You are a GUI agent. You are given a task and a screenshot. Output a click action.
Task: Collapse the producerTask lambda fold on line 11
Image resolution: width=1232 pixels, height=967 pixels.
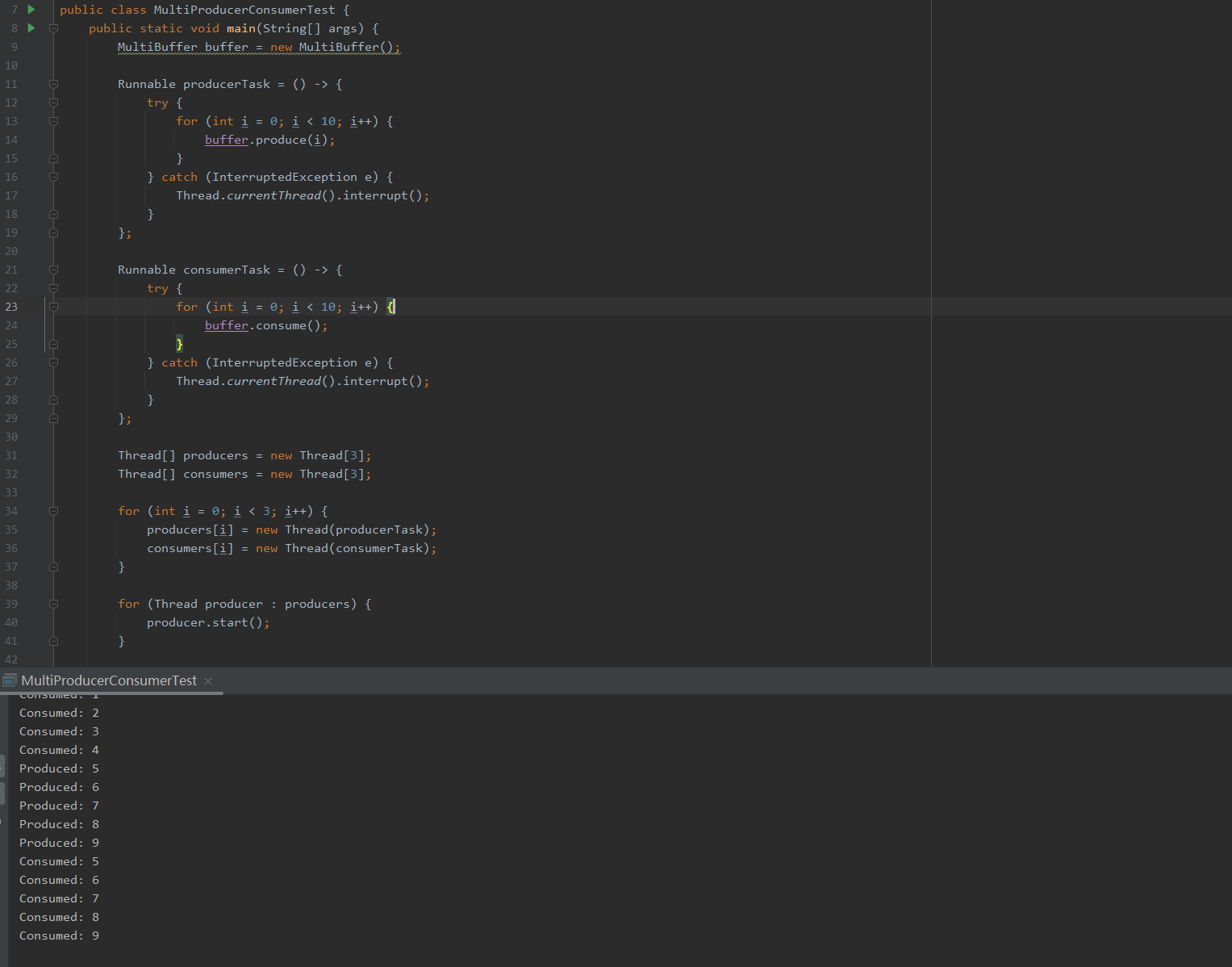[53, 84]
